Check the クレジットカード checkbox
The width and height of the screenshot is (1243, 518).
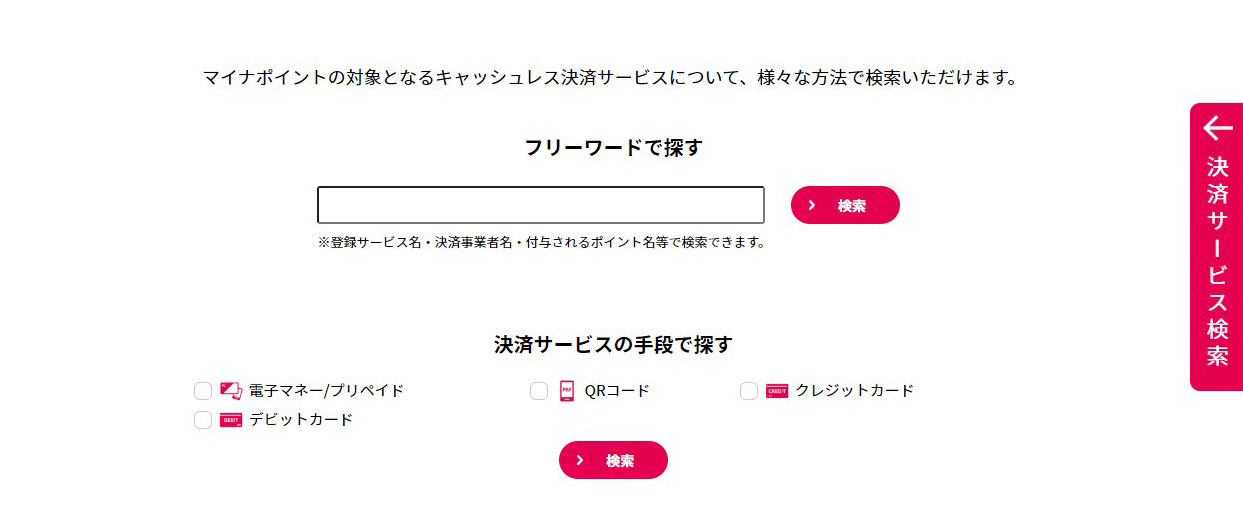click(749, 391)
